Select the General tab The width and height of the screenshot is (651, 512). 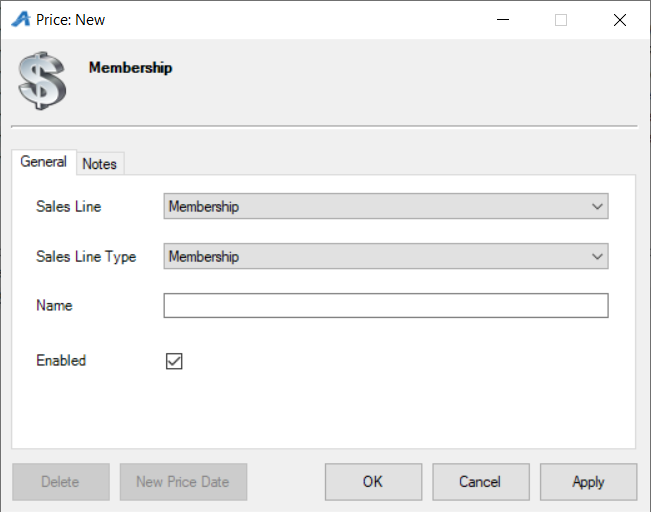click(x=44, y=162)
